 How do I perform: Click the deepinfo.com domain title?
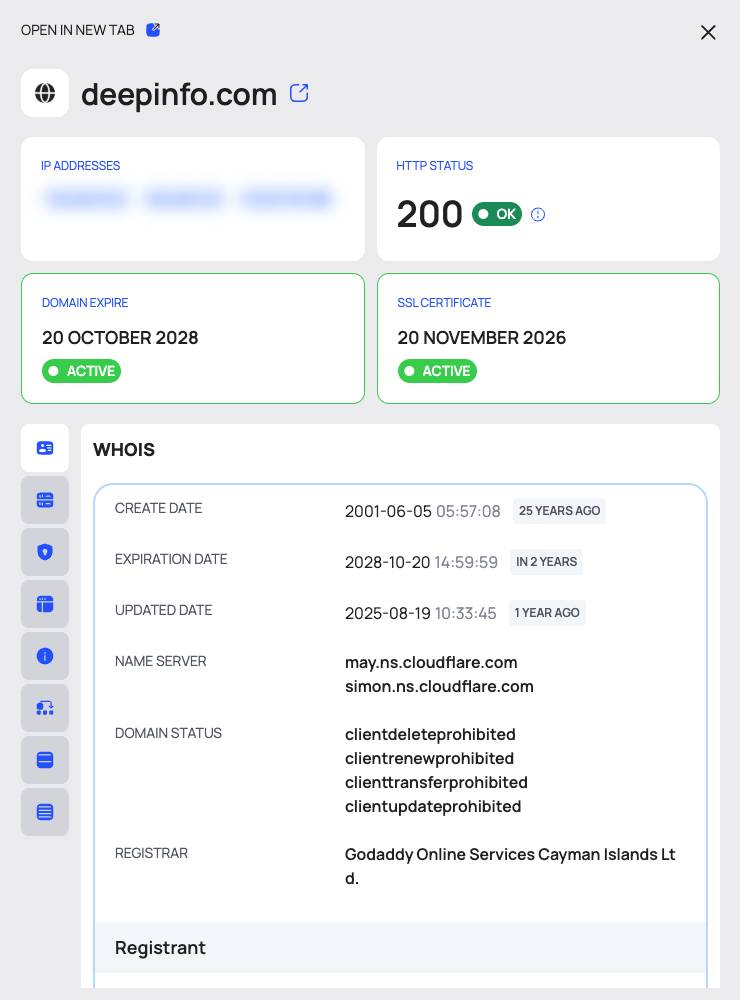click(179, 94)
